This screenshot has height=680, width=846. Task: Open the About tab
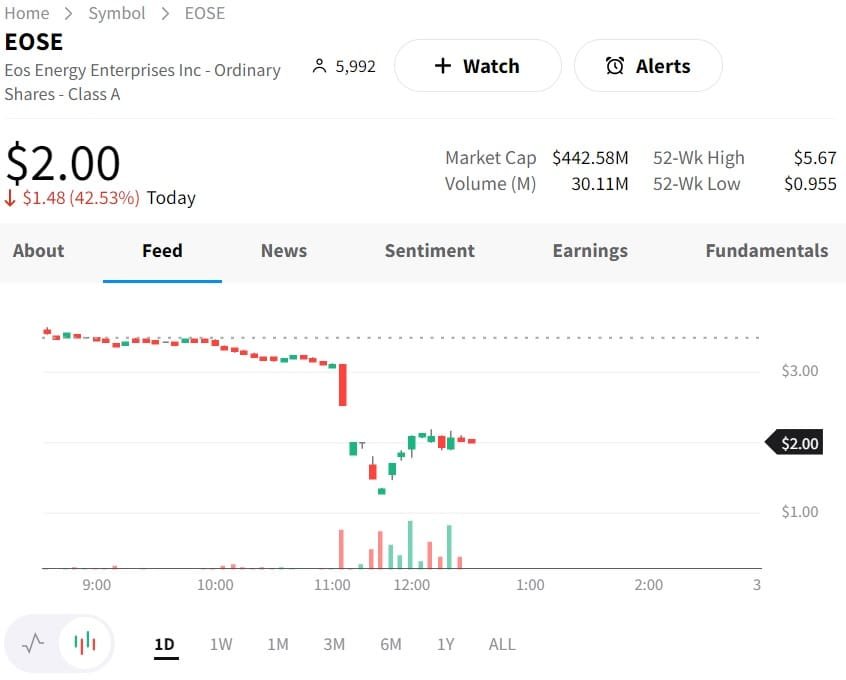tap(38, 251)
